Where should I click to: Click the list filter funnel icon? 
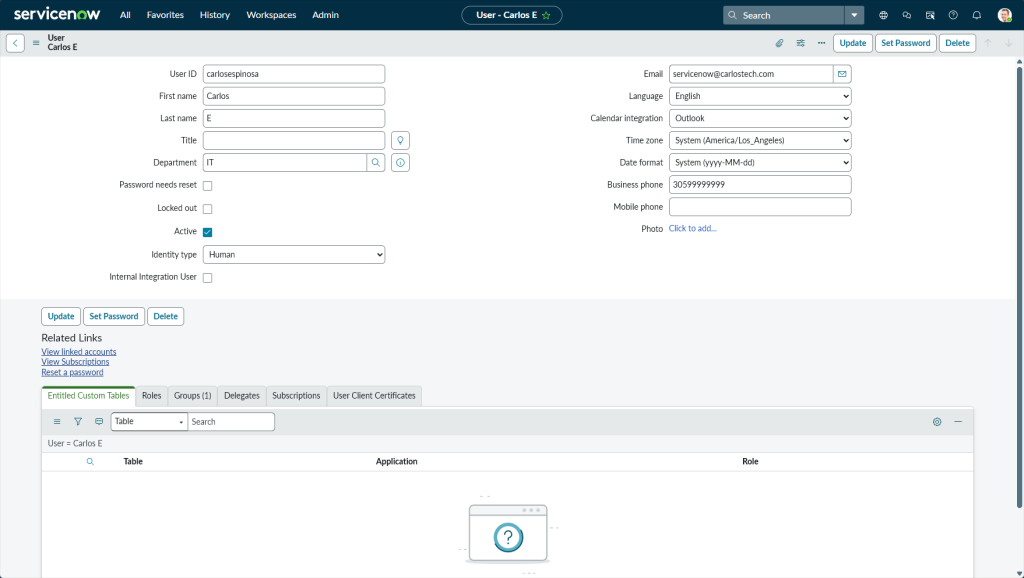coord(78,422)
